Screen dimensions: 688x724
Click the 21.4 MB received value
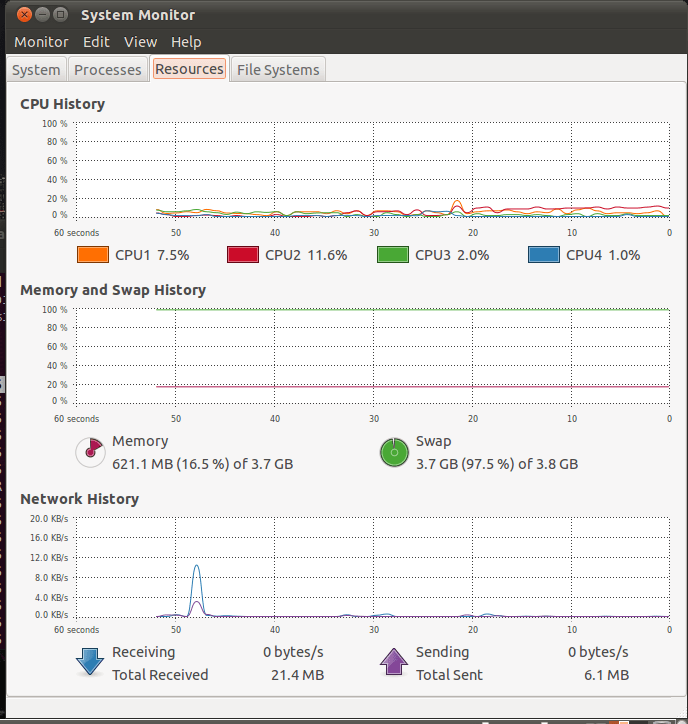[x=297, y=675]
